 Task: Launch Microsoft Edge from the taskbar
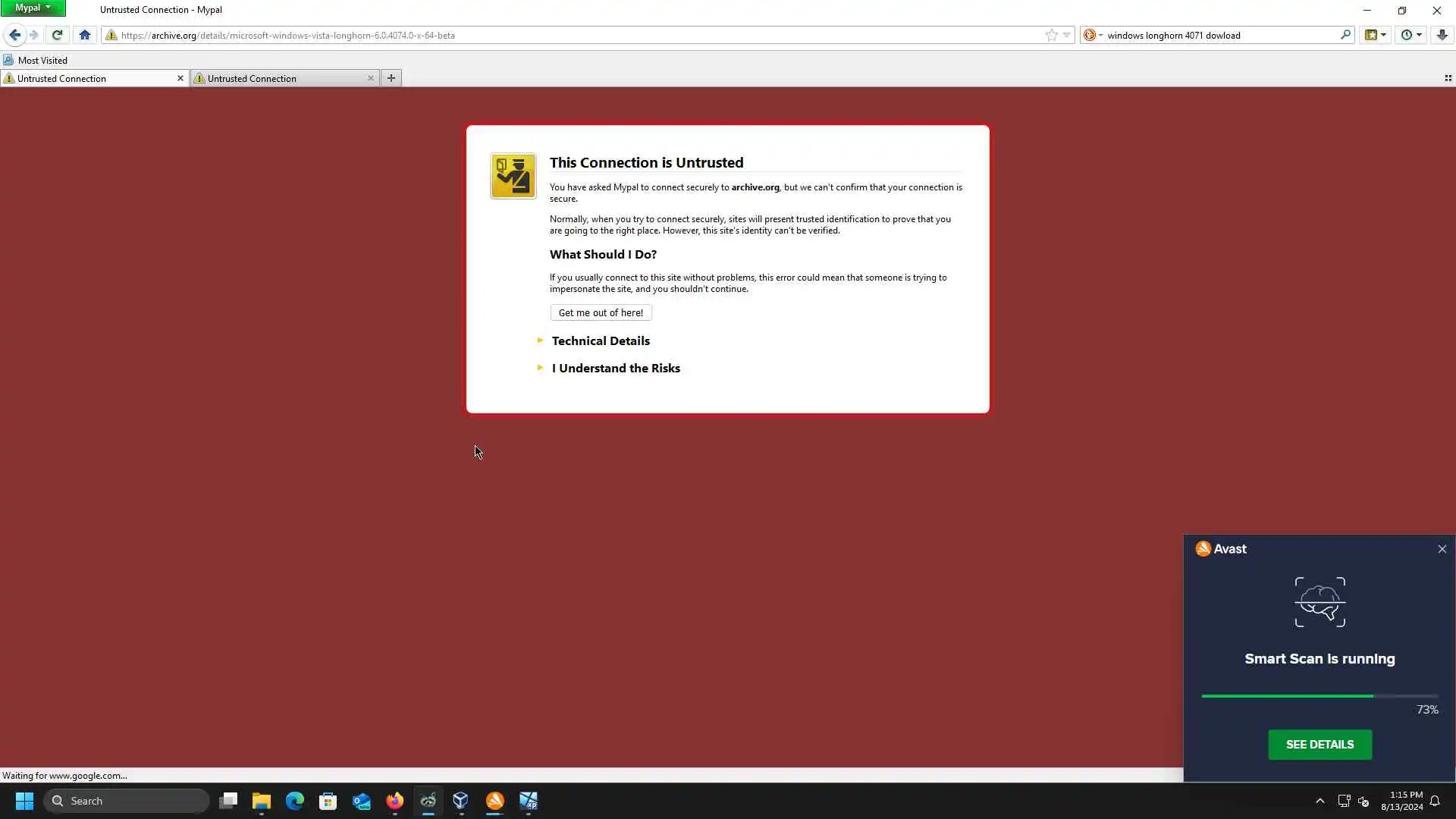point(295,801)
